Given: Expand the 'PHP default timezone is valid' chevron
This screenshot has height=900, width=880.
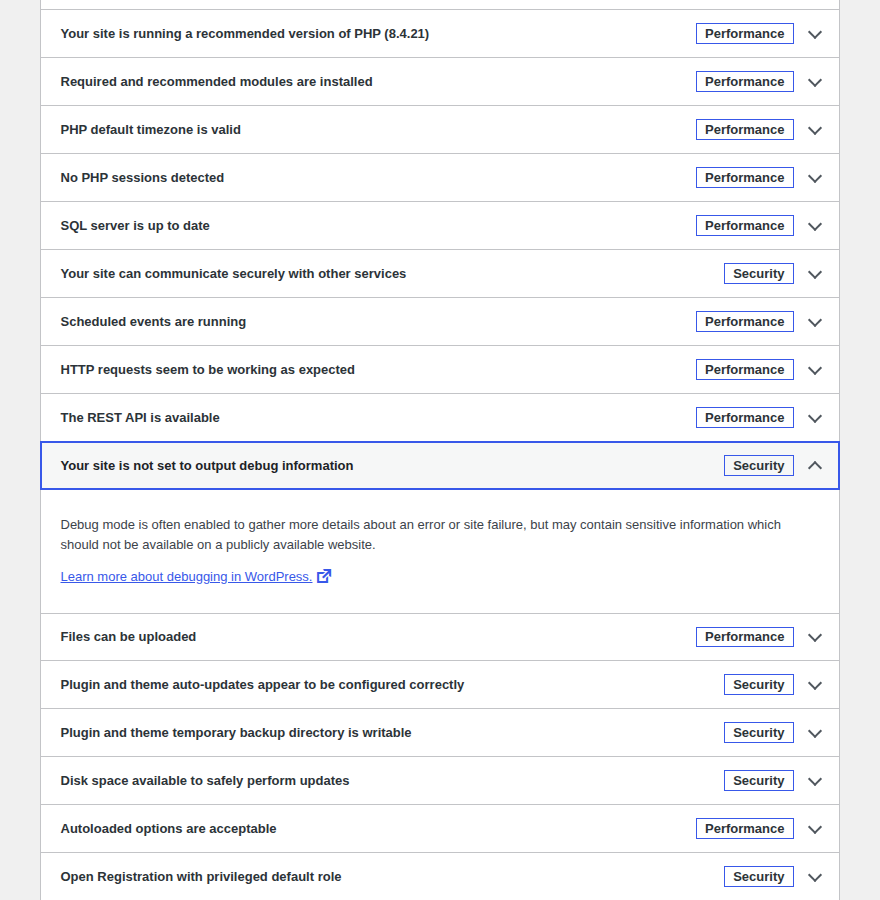Looking at the screenshot, I should tap(815, 130).
